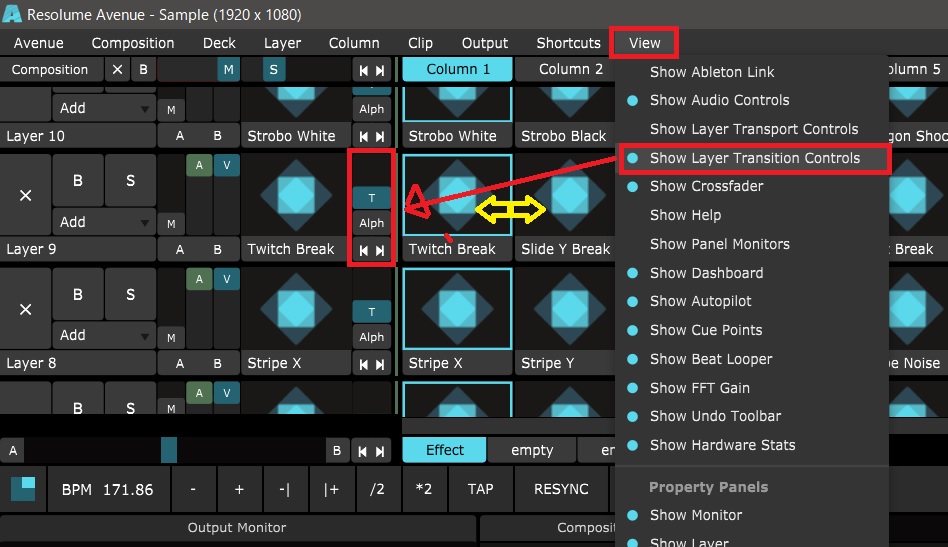Toggle Layer 9 video V fader button
948x547 pixels.
coord(227,165)
